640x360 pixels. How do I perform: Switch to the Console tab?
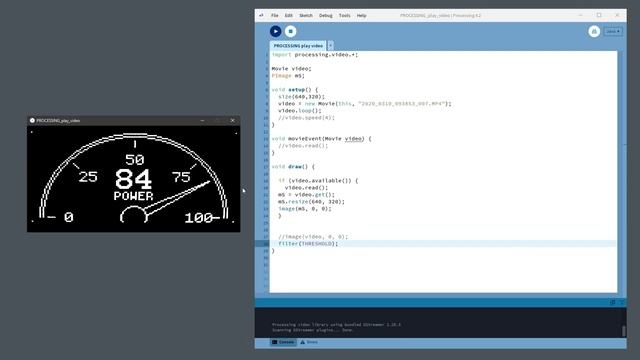pyautogui.click(x=283, y=342)
